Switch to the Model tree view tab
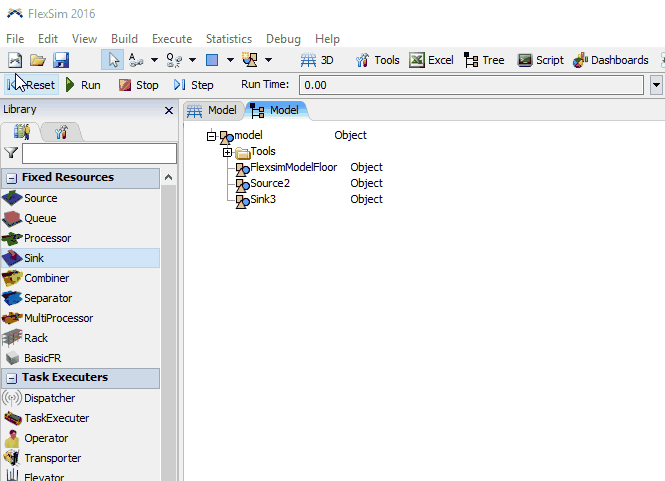665x481 pixels. pyautogui.click(x=277, y=111)
